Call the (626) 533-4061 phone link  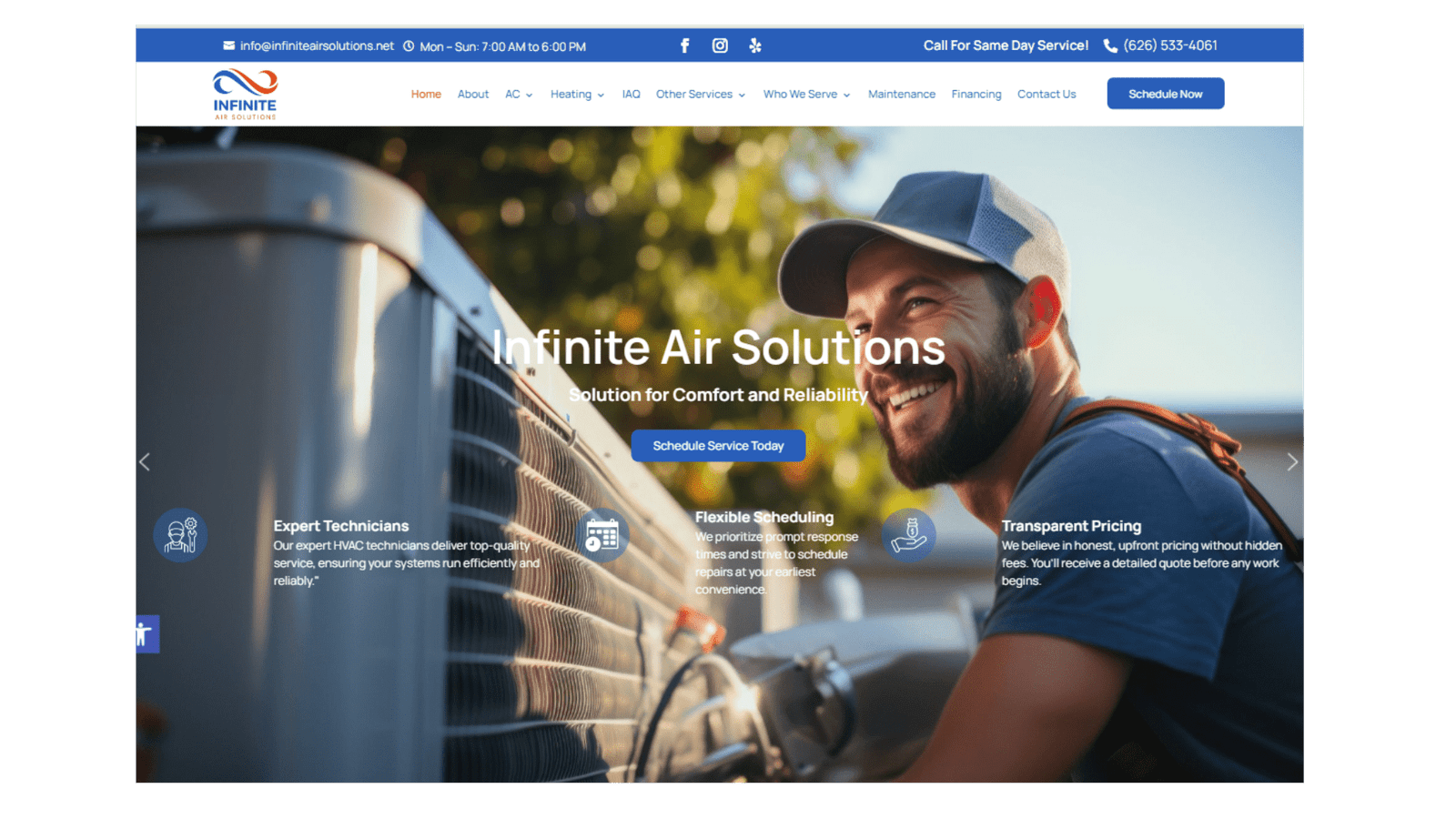click(x=1169, y=45)
